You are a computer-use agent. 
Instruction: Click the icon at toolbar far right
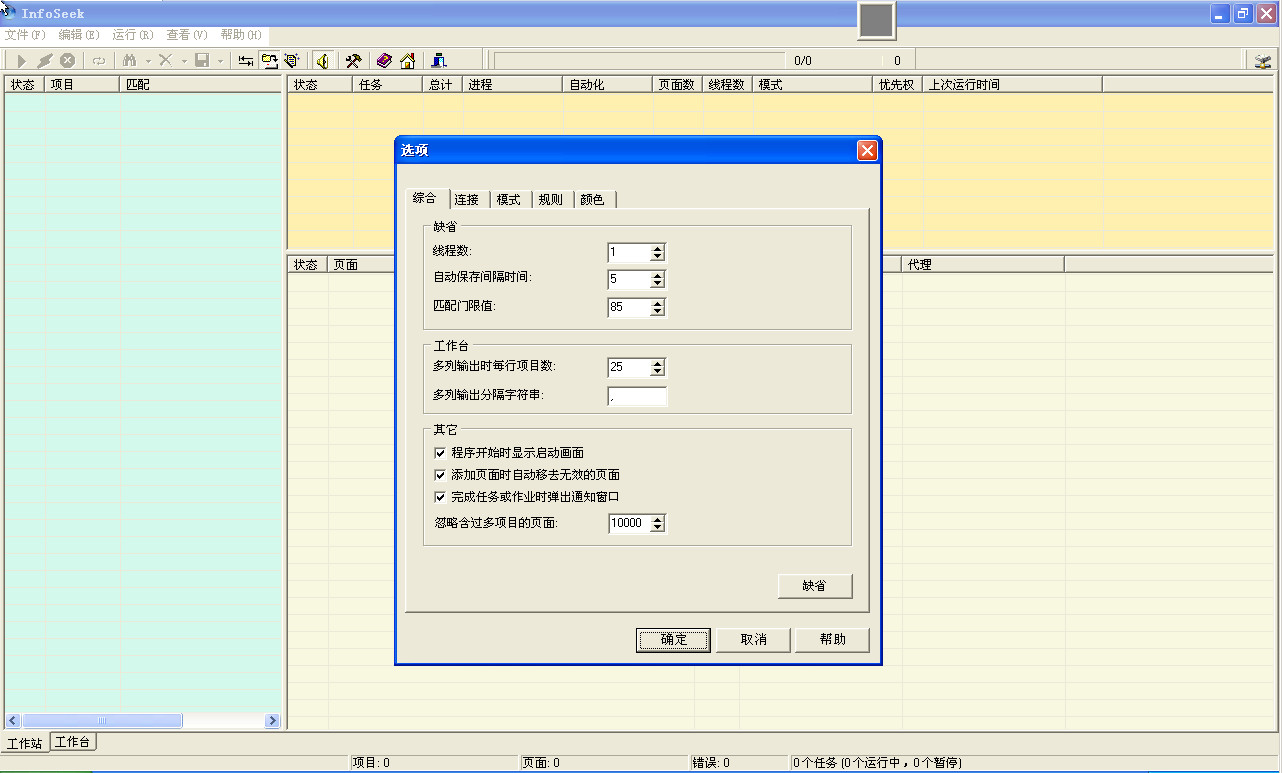[1263, 61]
